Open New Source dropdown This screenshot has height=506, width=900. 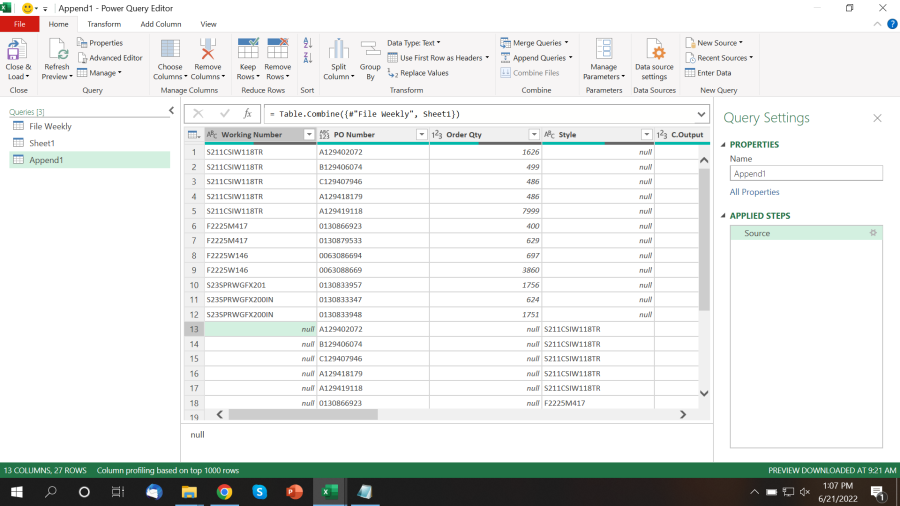(713, 43)
